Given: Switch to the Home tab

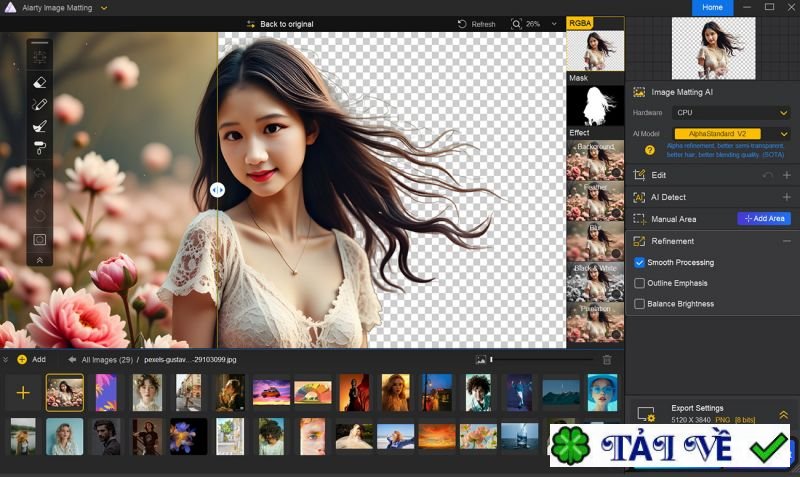Looking at the screenshot, I should (712, 7).
